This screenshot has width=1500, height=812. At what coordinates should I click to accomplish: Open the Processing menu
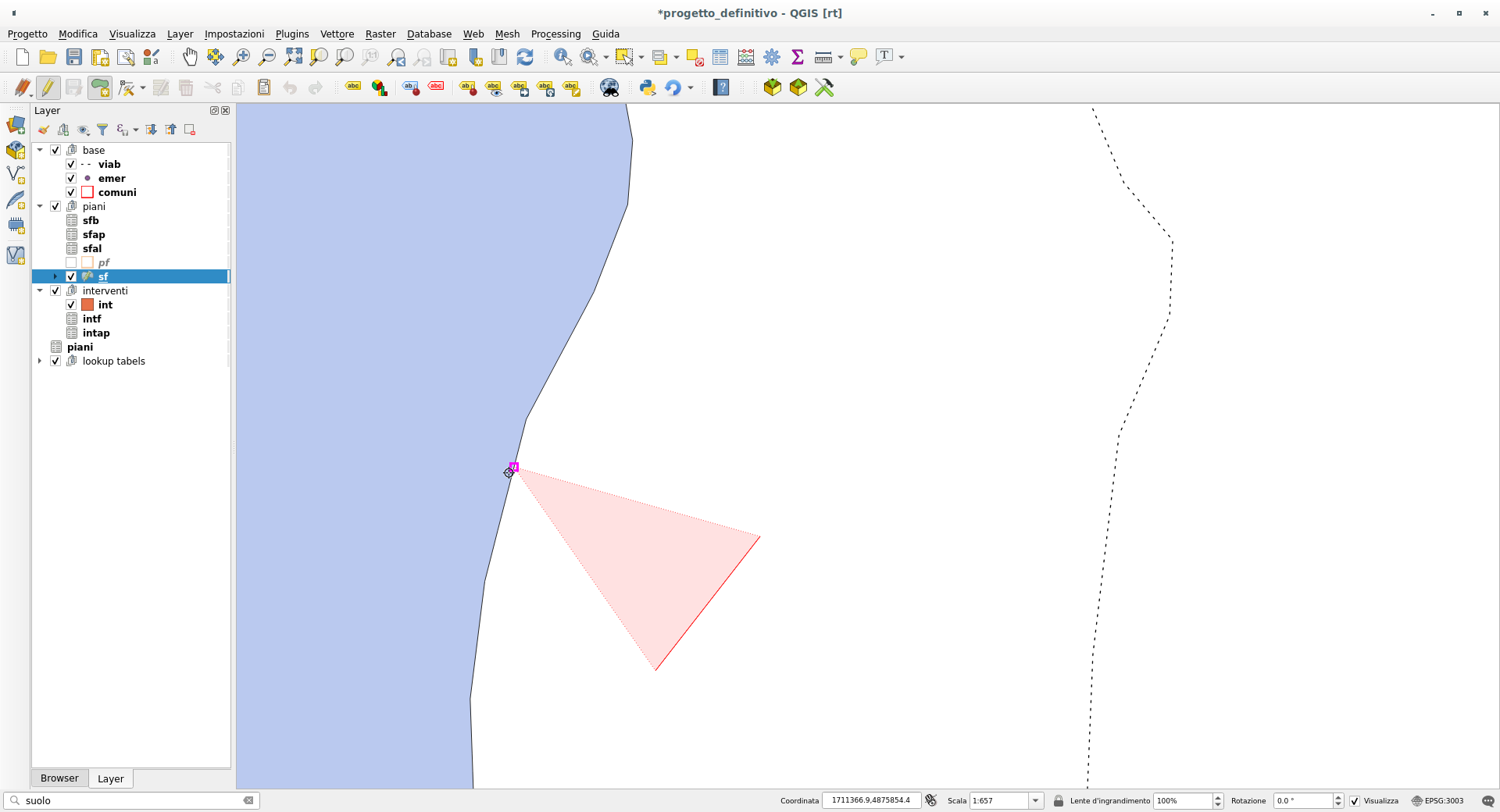pos(555,34)
